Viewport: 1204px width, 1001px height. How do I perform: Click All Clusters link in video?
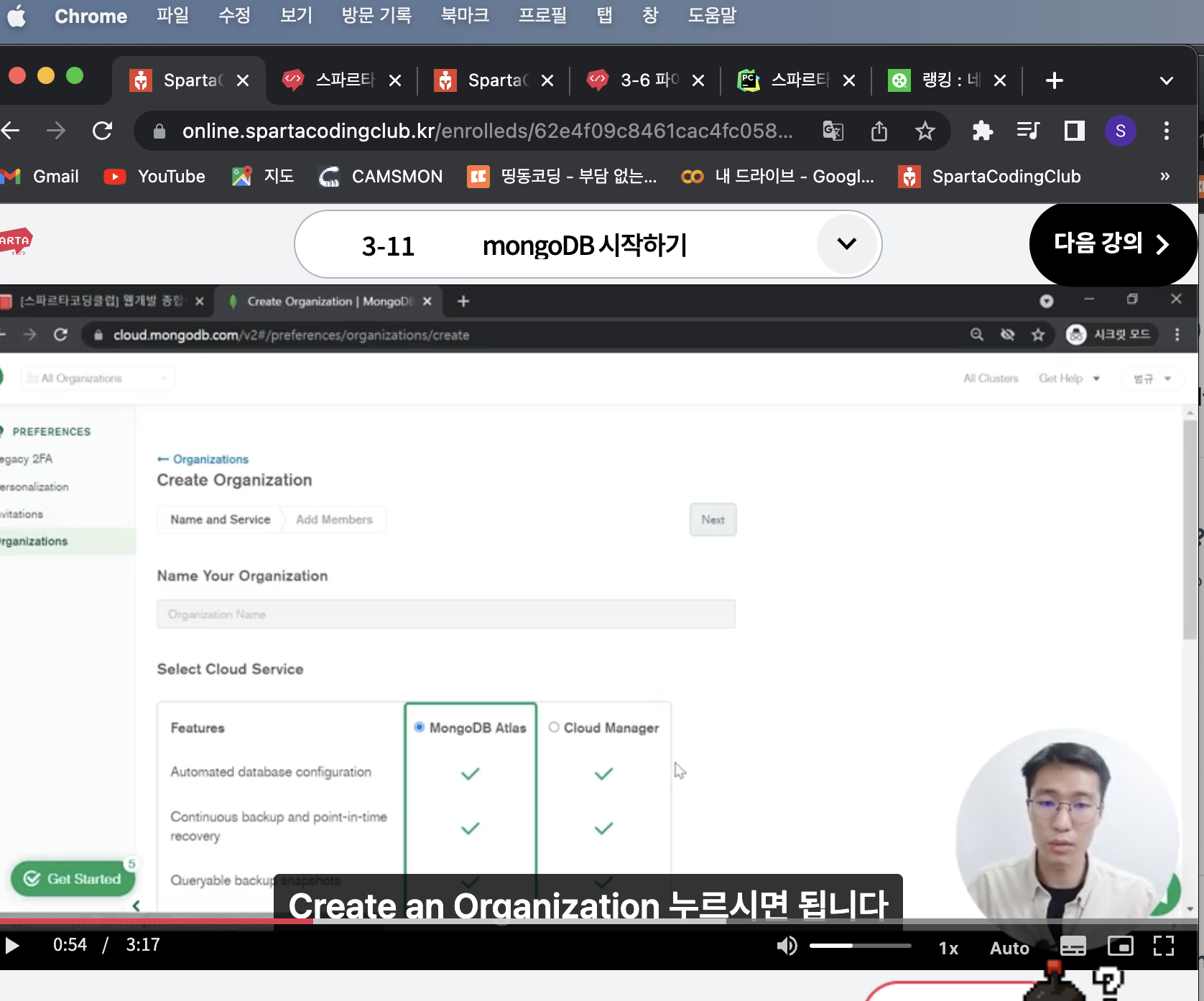point(991,378)
